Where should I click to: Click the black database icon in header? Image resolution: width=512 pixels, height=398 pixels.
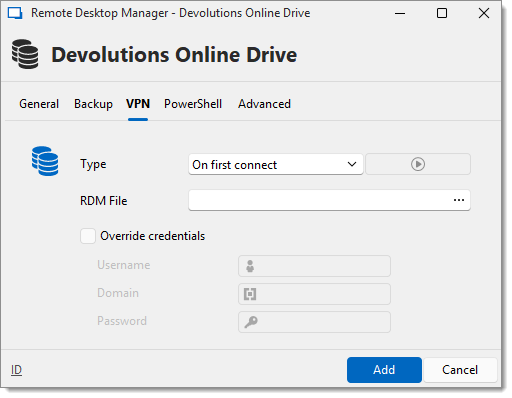pos(25,54)
